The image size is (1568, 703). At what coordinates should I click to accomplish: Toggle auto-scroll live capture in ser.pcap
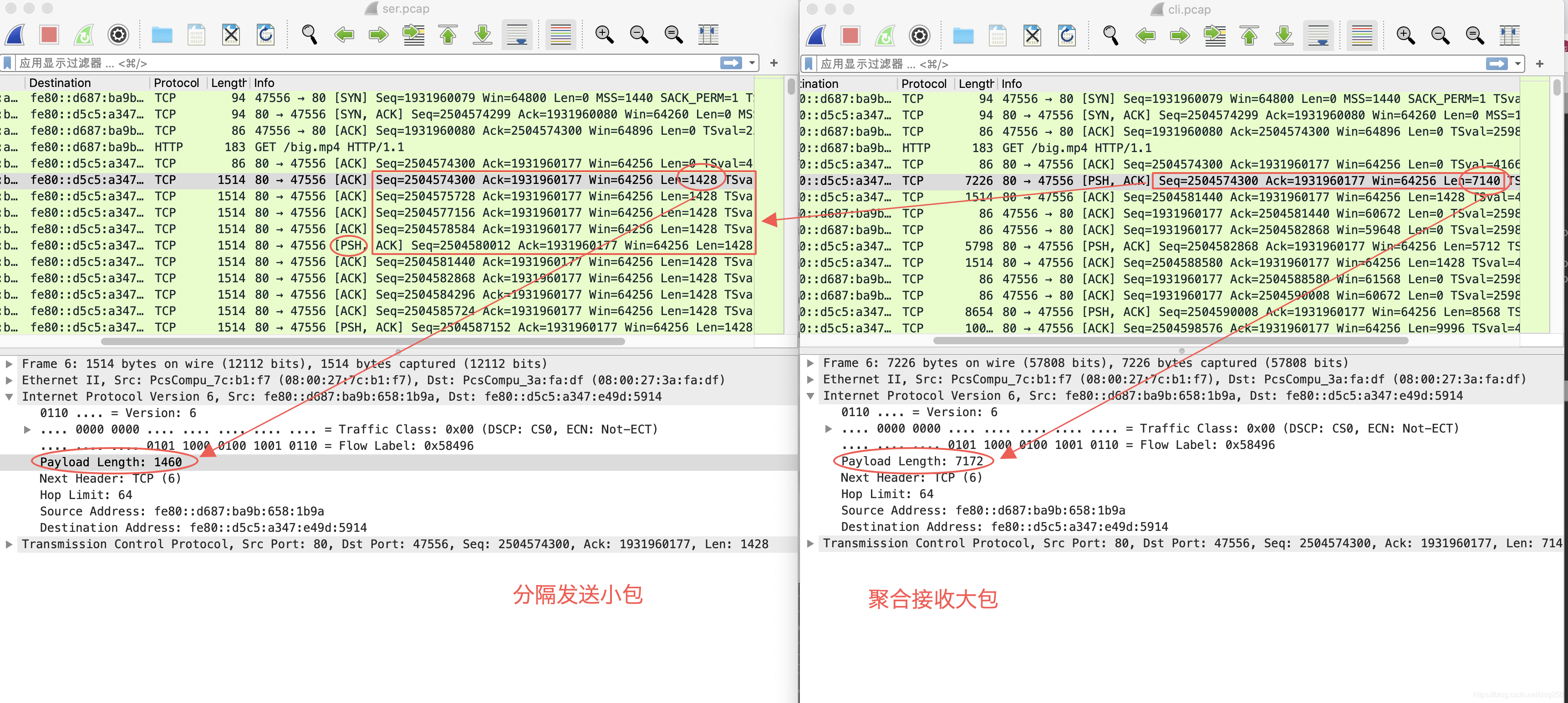click(517, 35)
